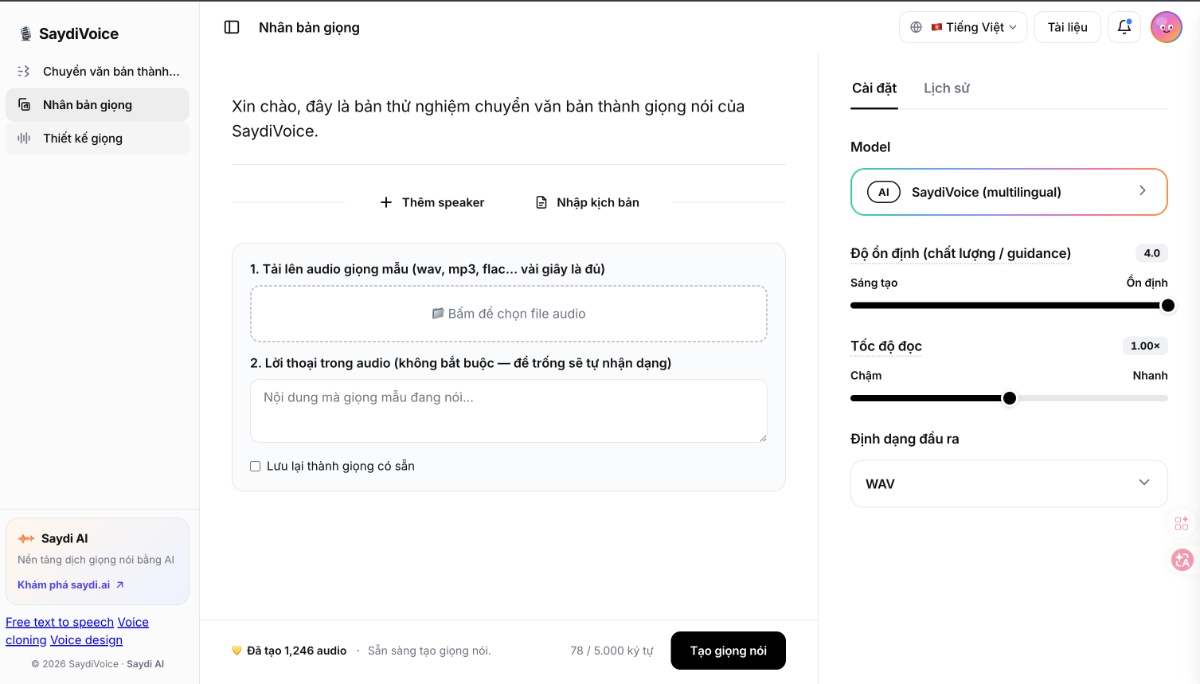The width and height of the screenshot is (1200, 684).
Task: Click the pink grid floating widget icon
Action: (1182, 523)
